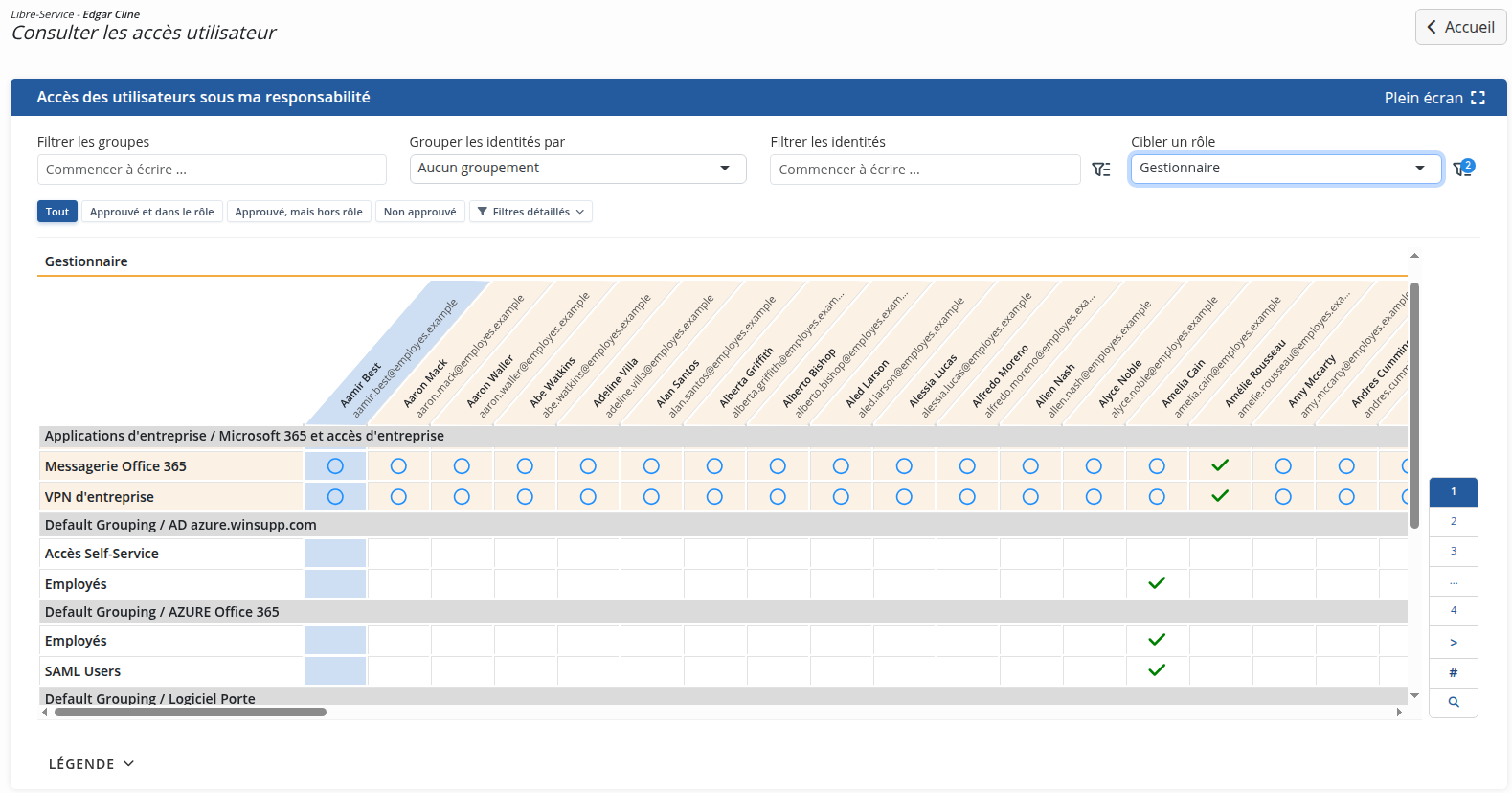Go to the next page with the arrow
The height and width of the screenshot is (793, 1512).
tap(1454, 643)
